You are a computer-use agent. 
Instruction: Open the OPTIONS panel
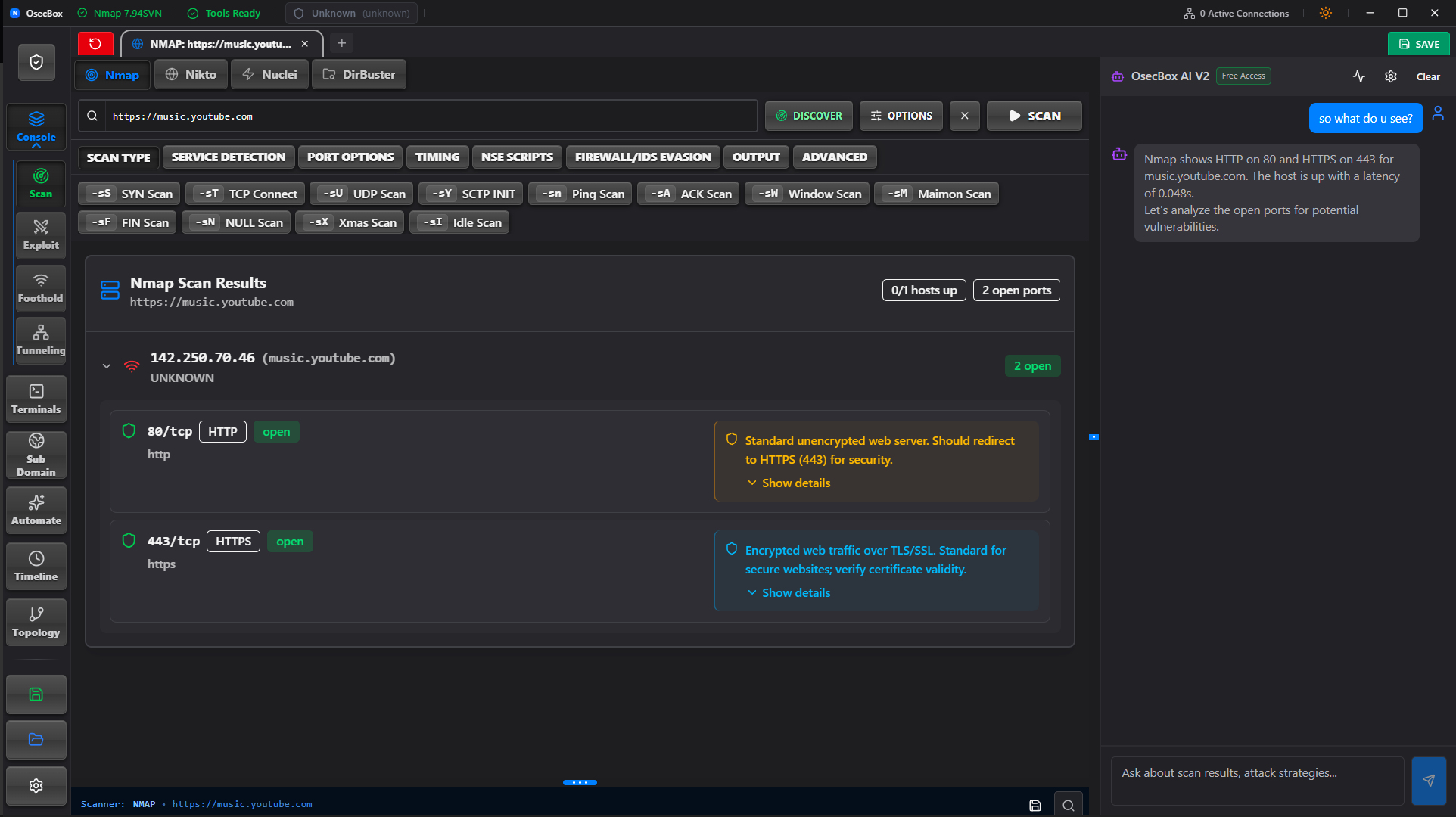(x=901, y=116)
